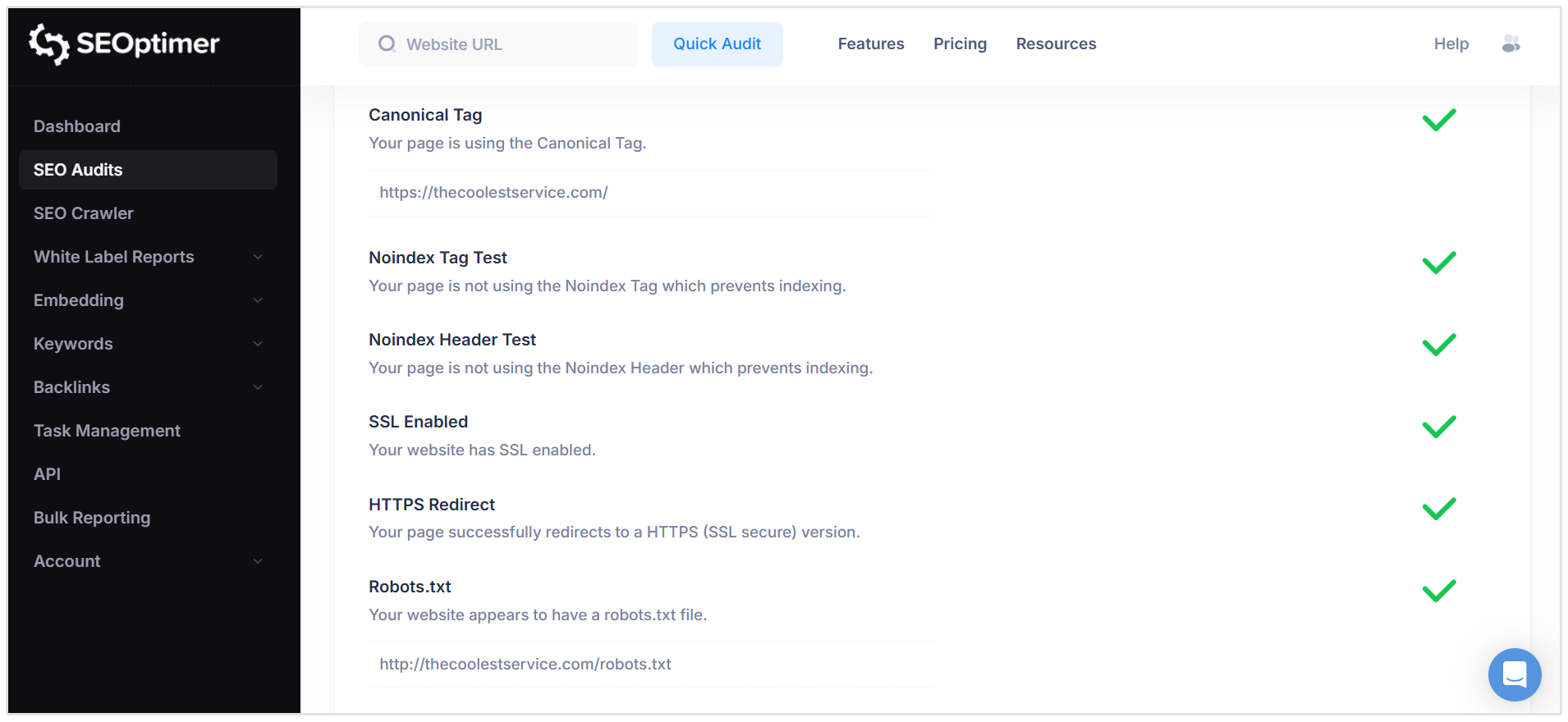
Task: Click the Canonical Tag green checkmark
Action: (x=1439, y=120)
